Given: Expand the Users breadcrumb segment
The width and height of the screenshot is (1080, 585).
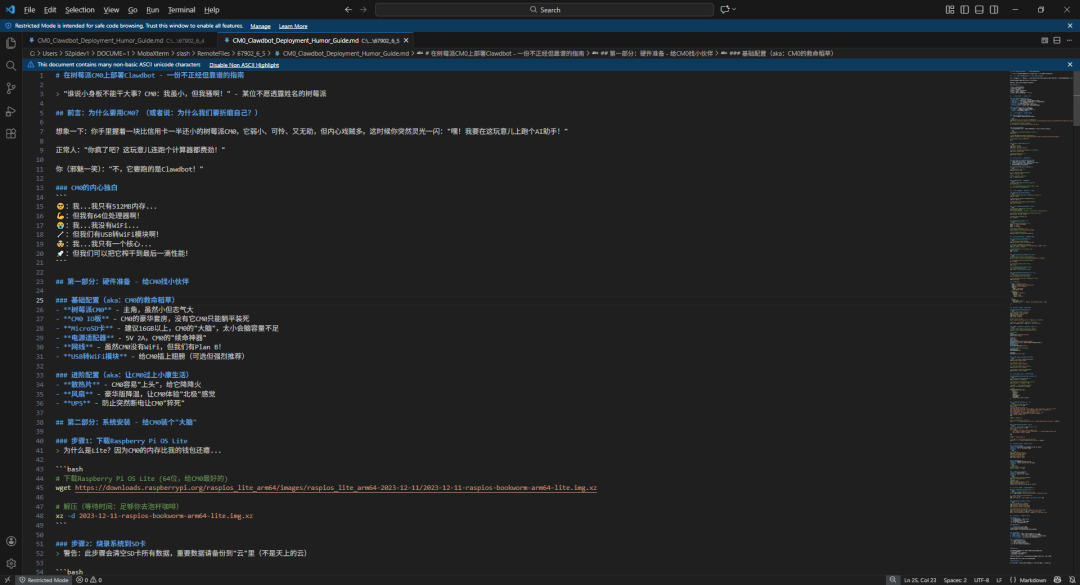Looking at the screenshot, I should (50, 53).
